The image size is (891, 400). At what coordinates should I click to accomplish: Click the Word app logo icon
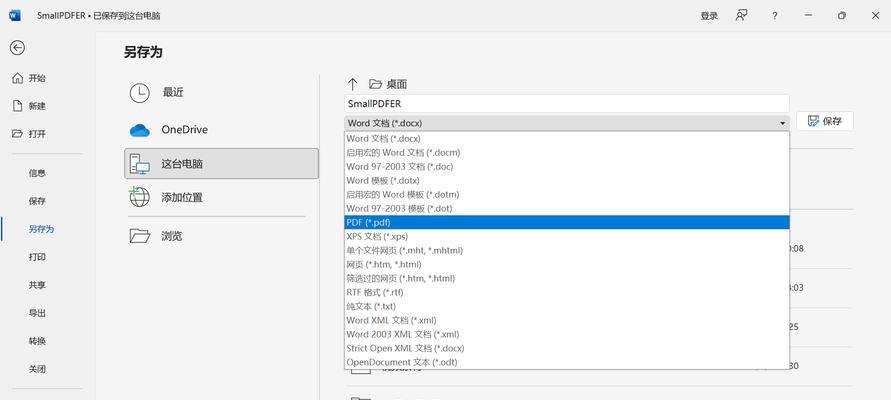tap(14, 15)
